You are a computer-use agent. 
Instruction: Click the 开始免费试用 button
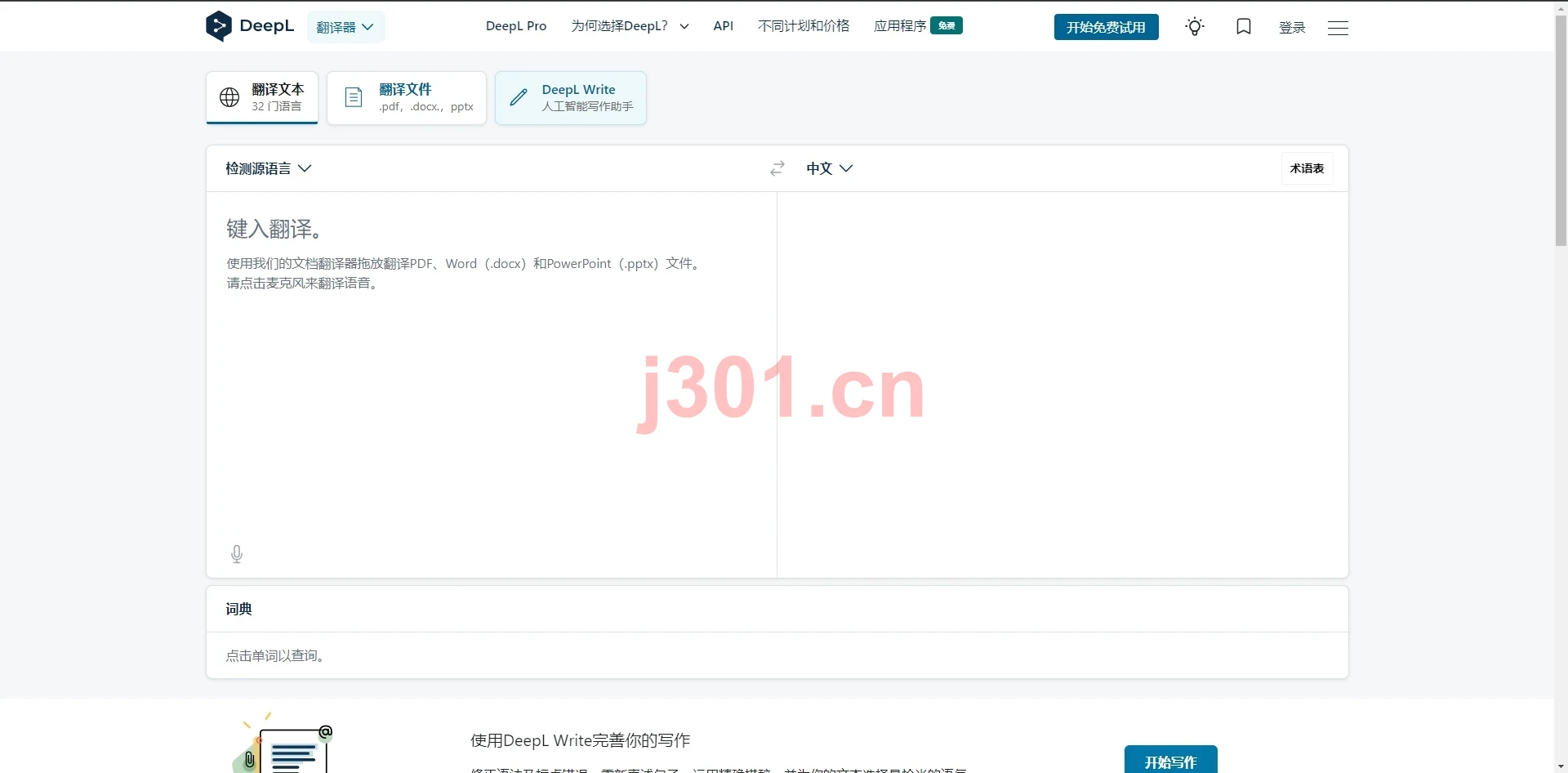pos(1106,27)
